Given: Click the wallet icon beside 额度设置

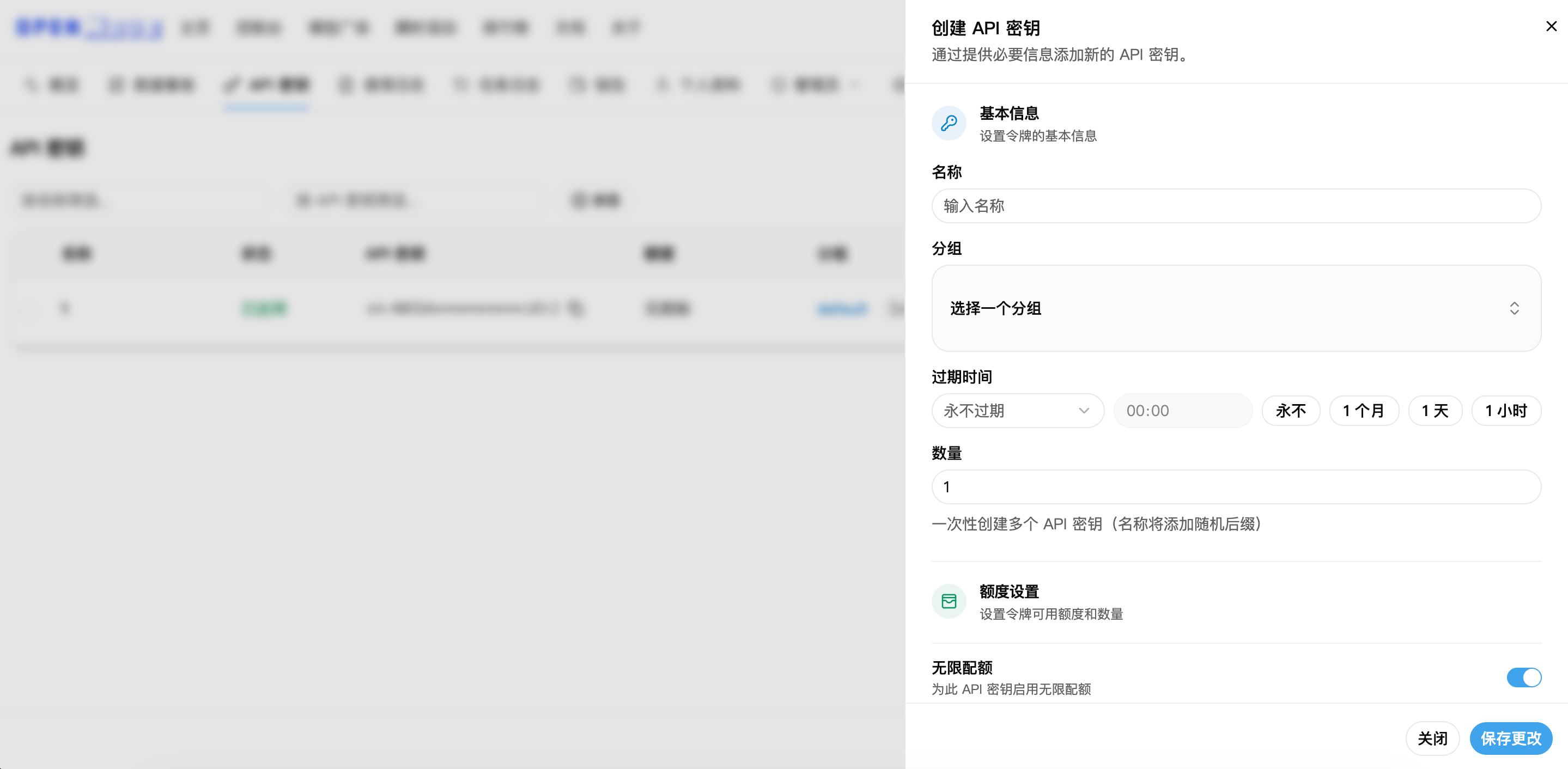Looking at the screenshot, I should [949, 602].
